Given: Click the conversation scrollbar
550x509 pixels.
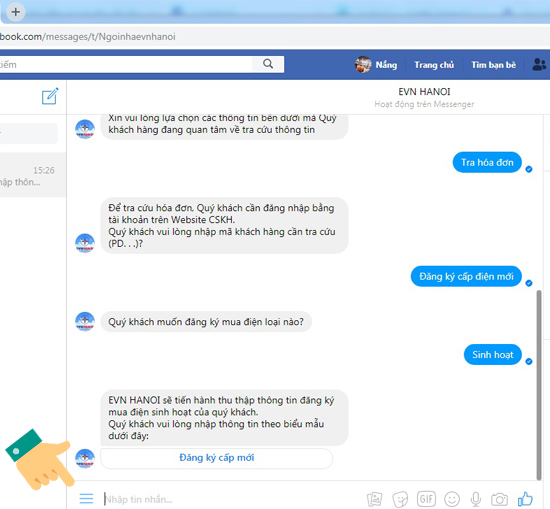Looking at the screenshot, I should point(539,385).
